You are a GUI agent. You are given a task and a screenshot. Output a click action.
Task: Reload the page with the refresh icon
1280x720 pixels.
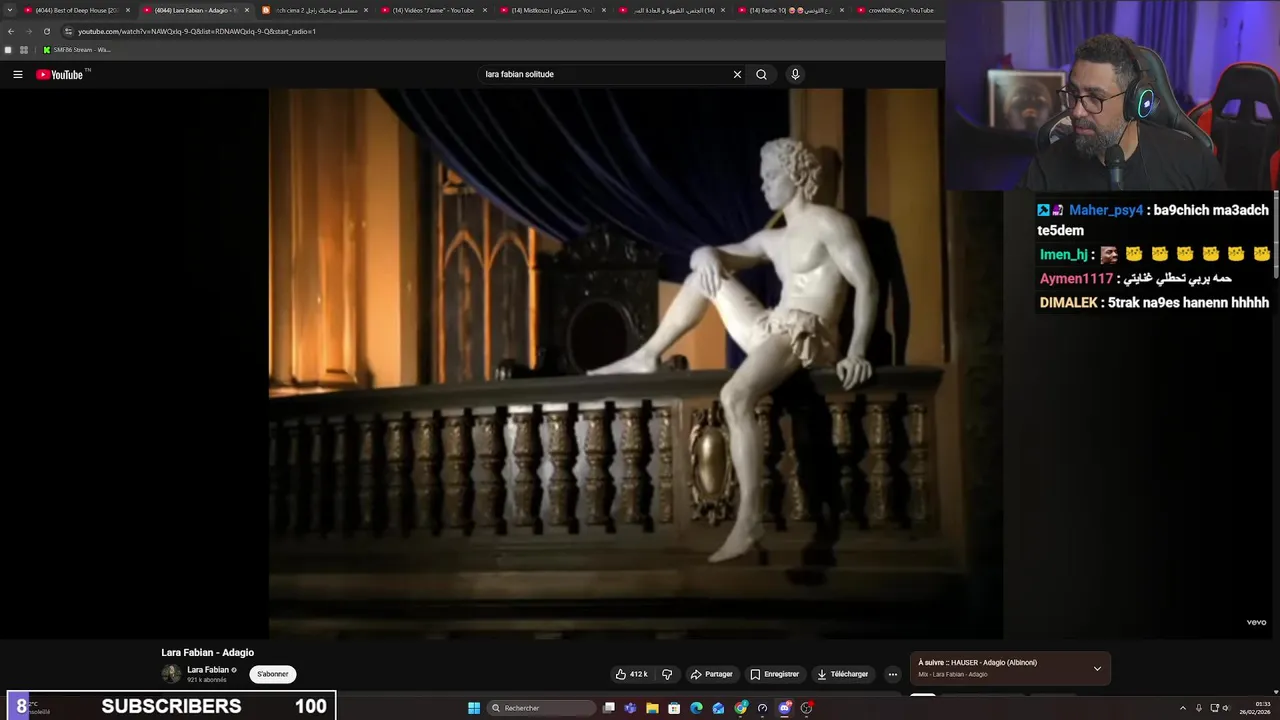click(x=46, y=31)
